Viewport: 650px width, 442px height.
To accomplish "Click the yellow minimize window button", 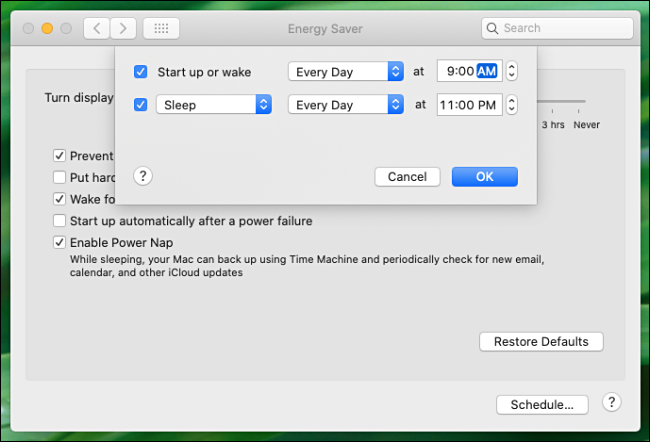I will (x=47, y=28).
